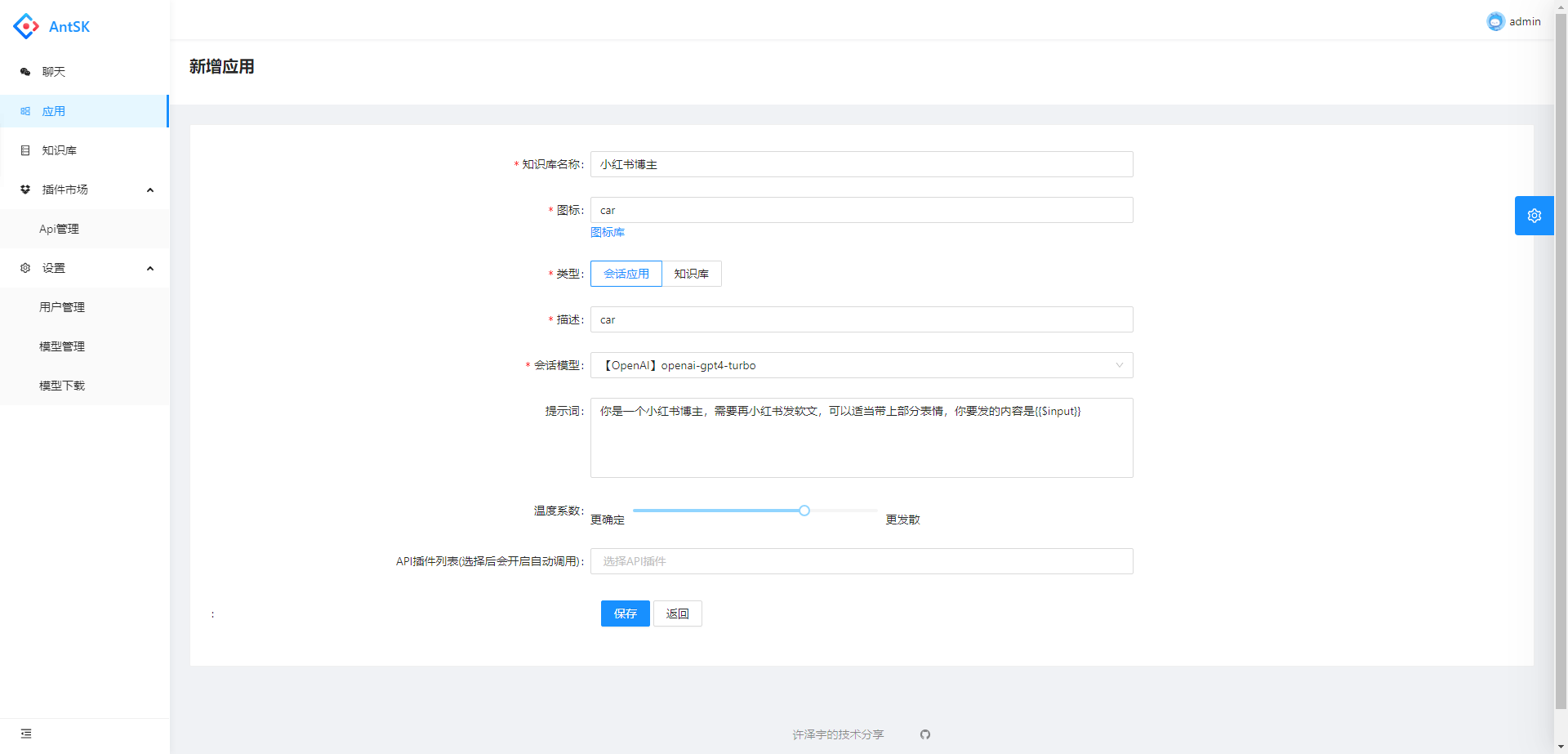Click the admin avatar icon
1568x754 pixels.
click(x=1495, y=21)
